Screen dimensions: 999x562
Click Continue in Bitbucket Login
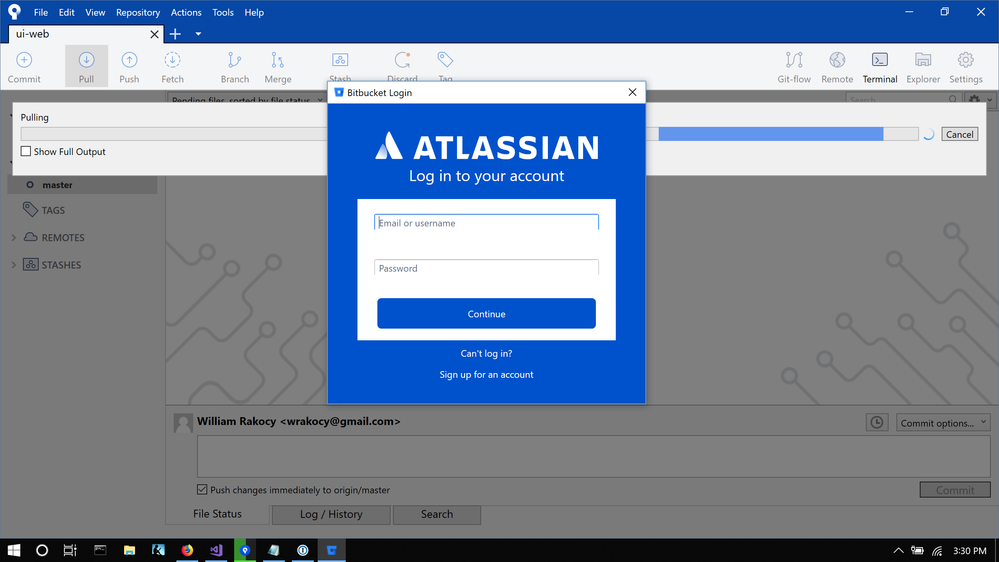pyautogui.click(x=486, y=313)
